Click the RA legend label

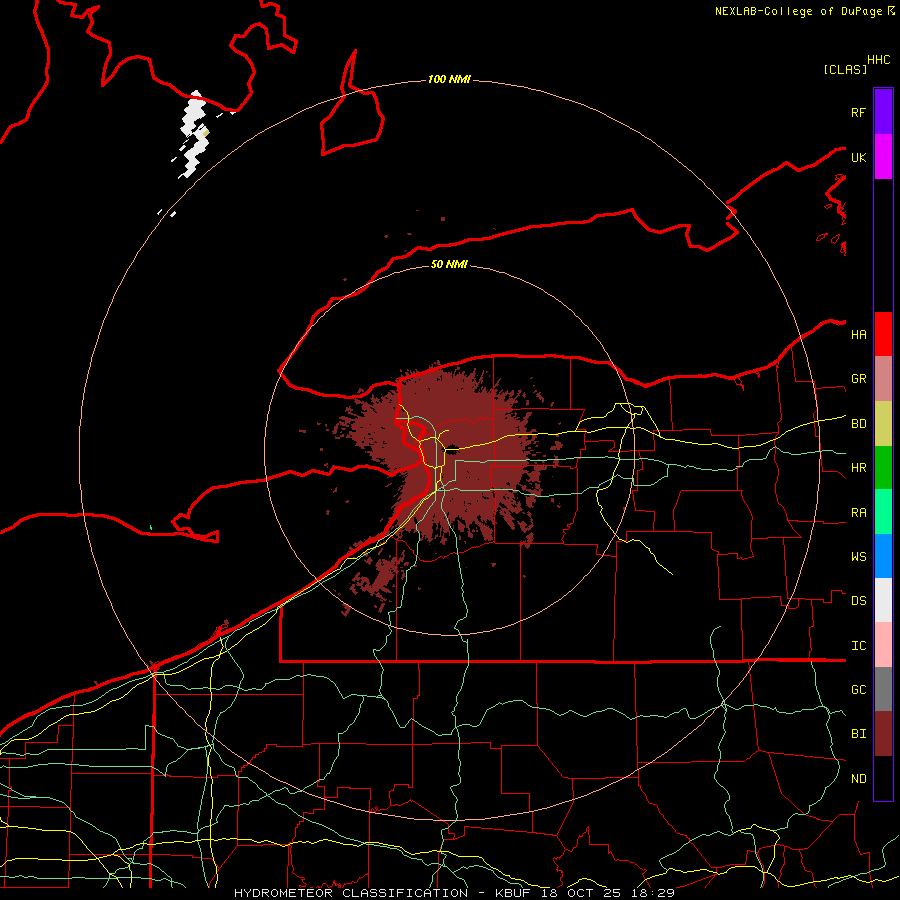tap(858, 513)
